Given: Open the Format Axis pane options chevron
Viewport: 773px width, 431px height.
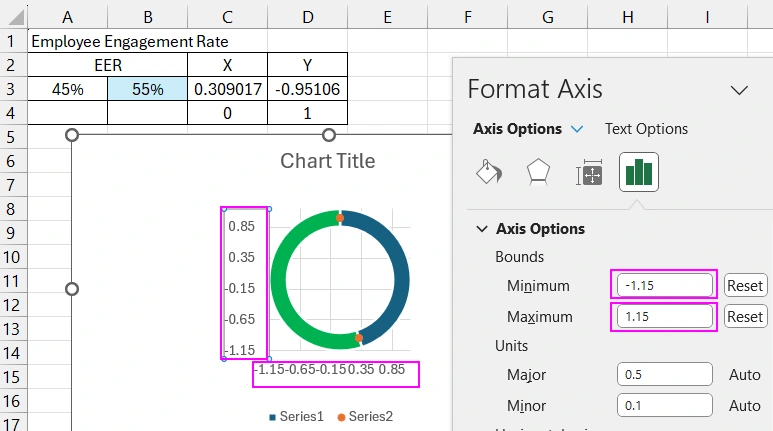Looking at the screenshot, I should pyautogui.click(x=739, y=90).
